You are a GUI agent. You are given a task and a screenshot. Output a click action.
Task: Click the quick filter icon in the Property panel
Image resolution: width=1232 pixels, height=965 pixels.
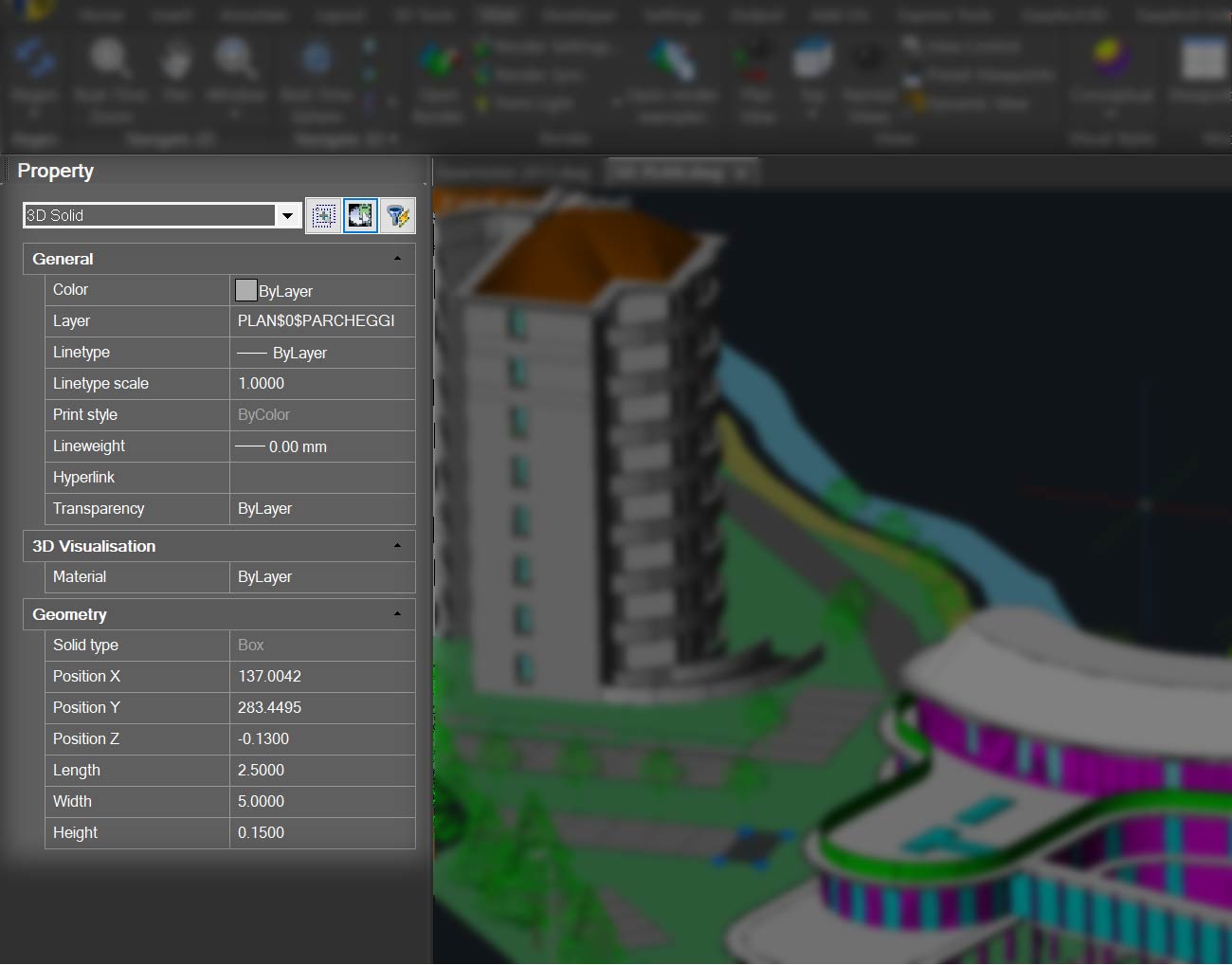398,215
